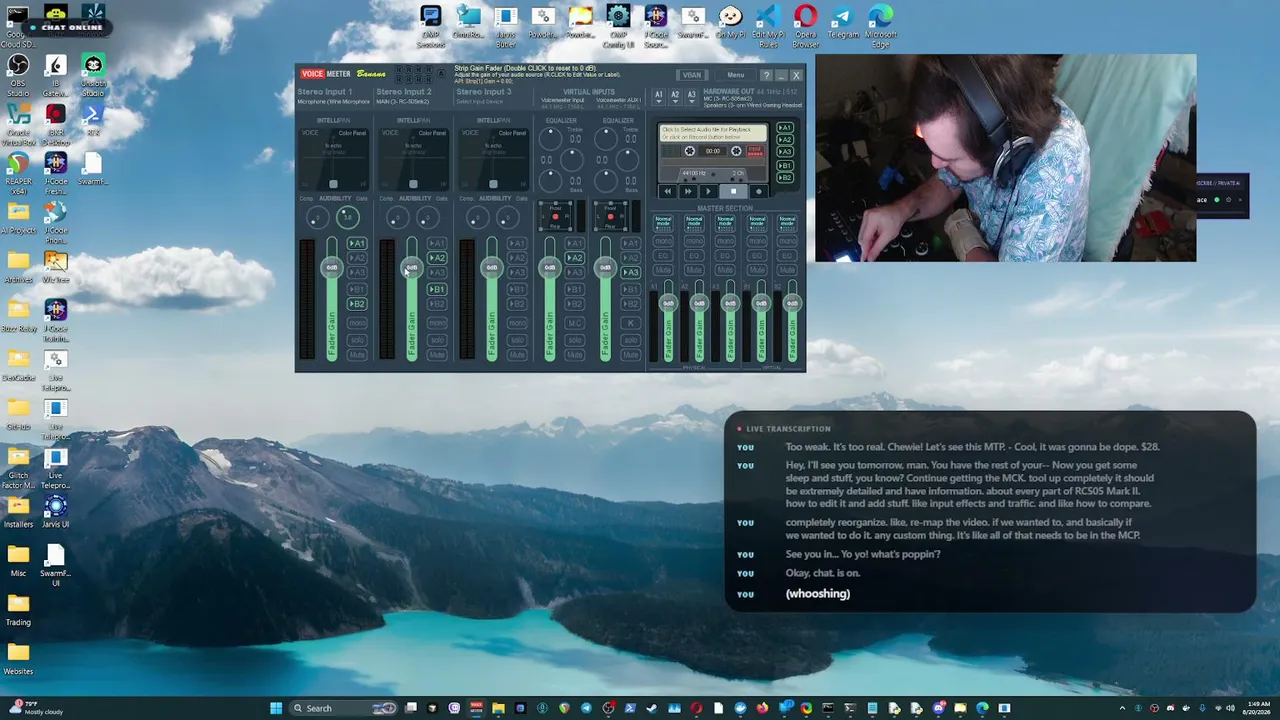
Task: Click the cassette Input button
Action: coord(755,151)
